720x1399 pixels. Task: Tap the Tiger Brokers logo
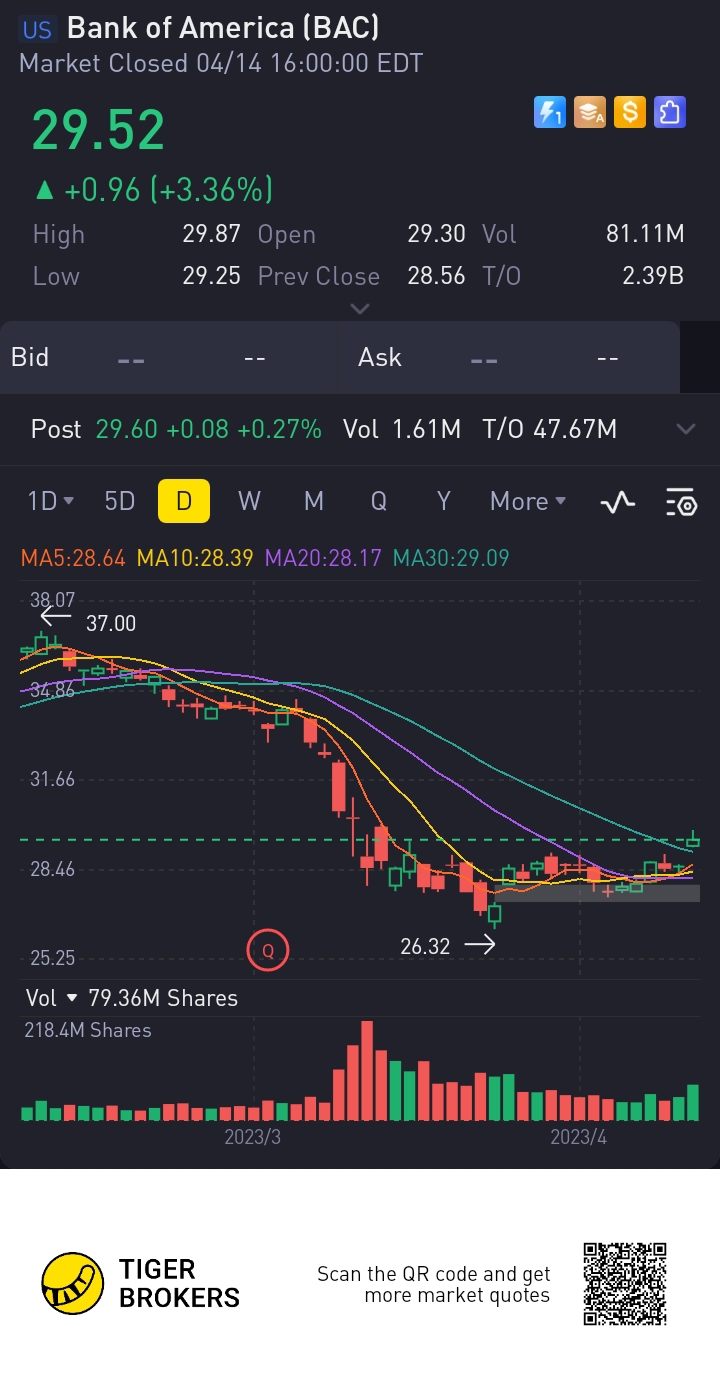coord(141,1283)
